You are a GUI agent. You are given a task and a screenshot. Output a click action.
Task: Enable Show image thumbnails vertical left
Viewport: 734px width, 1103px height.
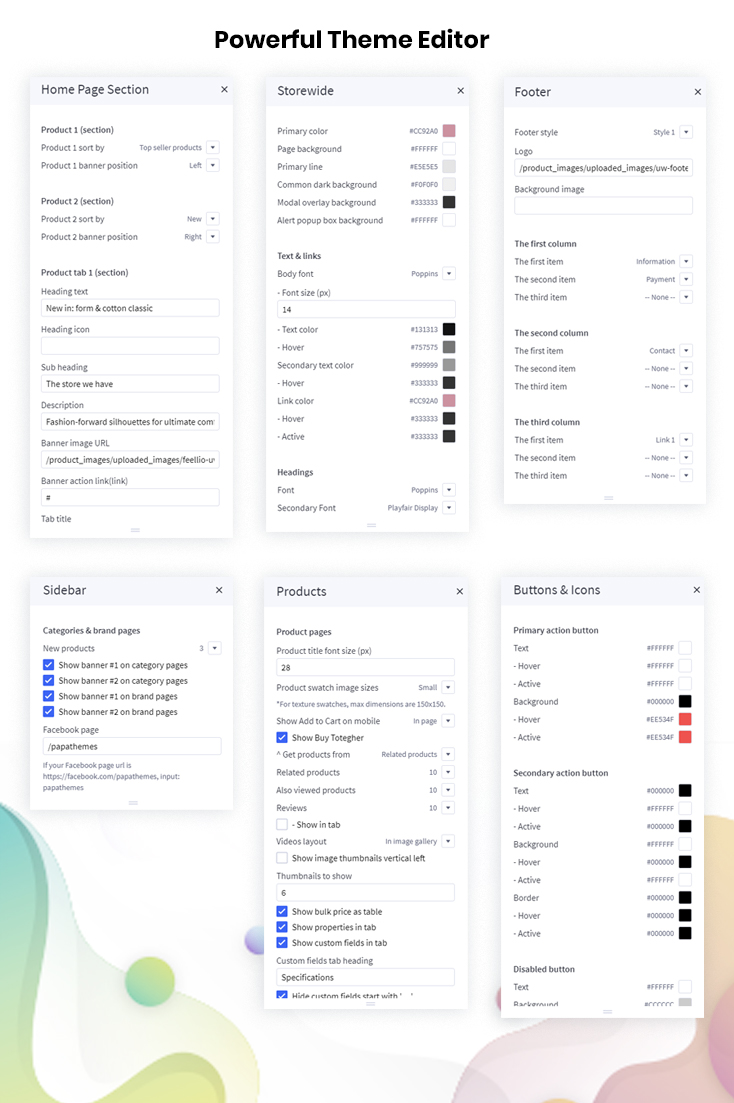pyautogui.click(x=282, y=858)
